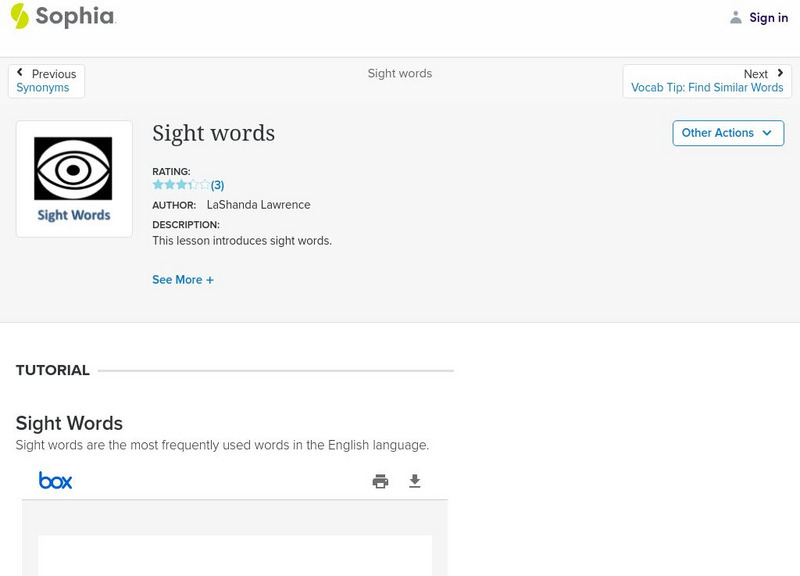Click the Next right arrow icon

(x=780, y=73)
